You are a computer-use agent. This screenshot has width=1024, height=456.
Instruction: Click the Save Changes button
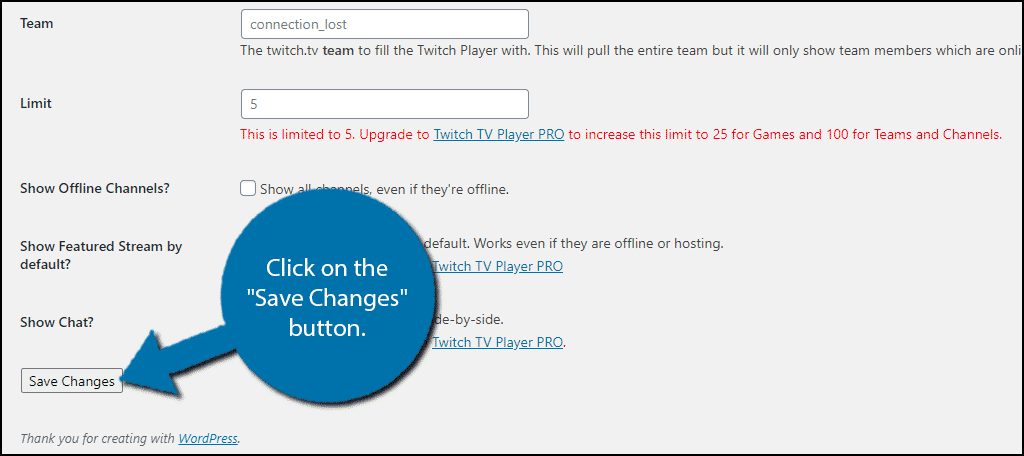click(72, 381)
